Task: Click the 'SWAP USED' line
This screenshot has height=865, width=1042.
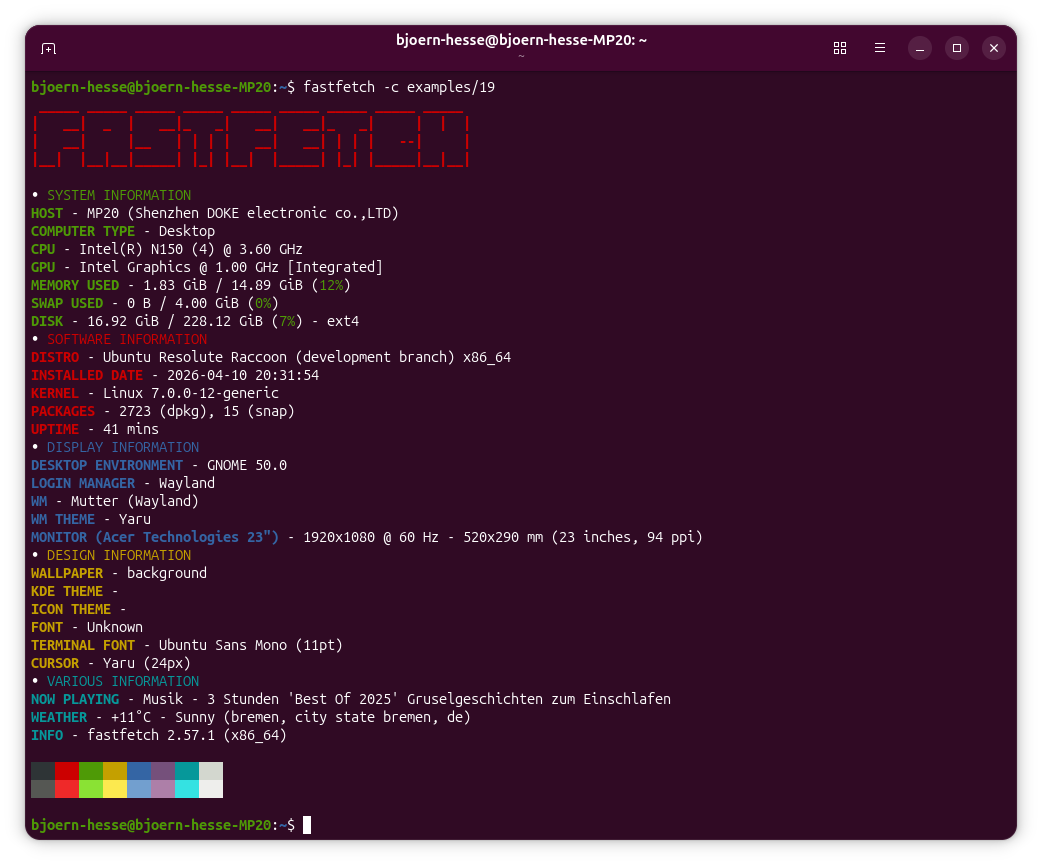Action: [x=155, y=303]
